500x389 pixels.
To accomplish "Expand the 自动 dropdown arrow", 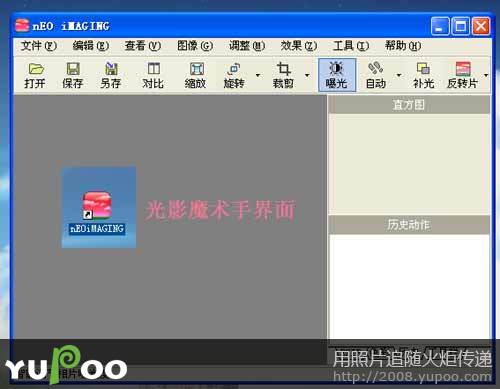I will point(399,75).
